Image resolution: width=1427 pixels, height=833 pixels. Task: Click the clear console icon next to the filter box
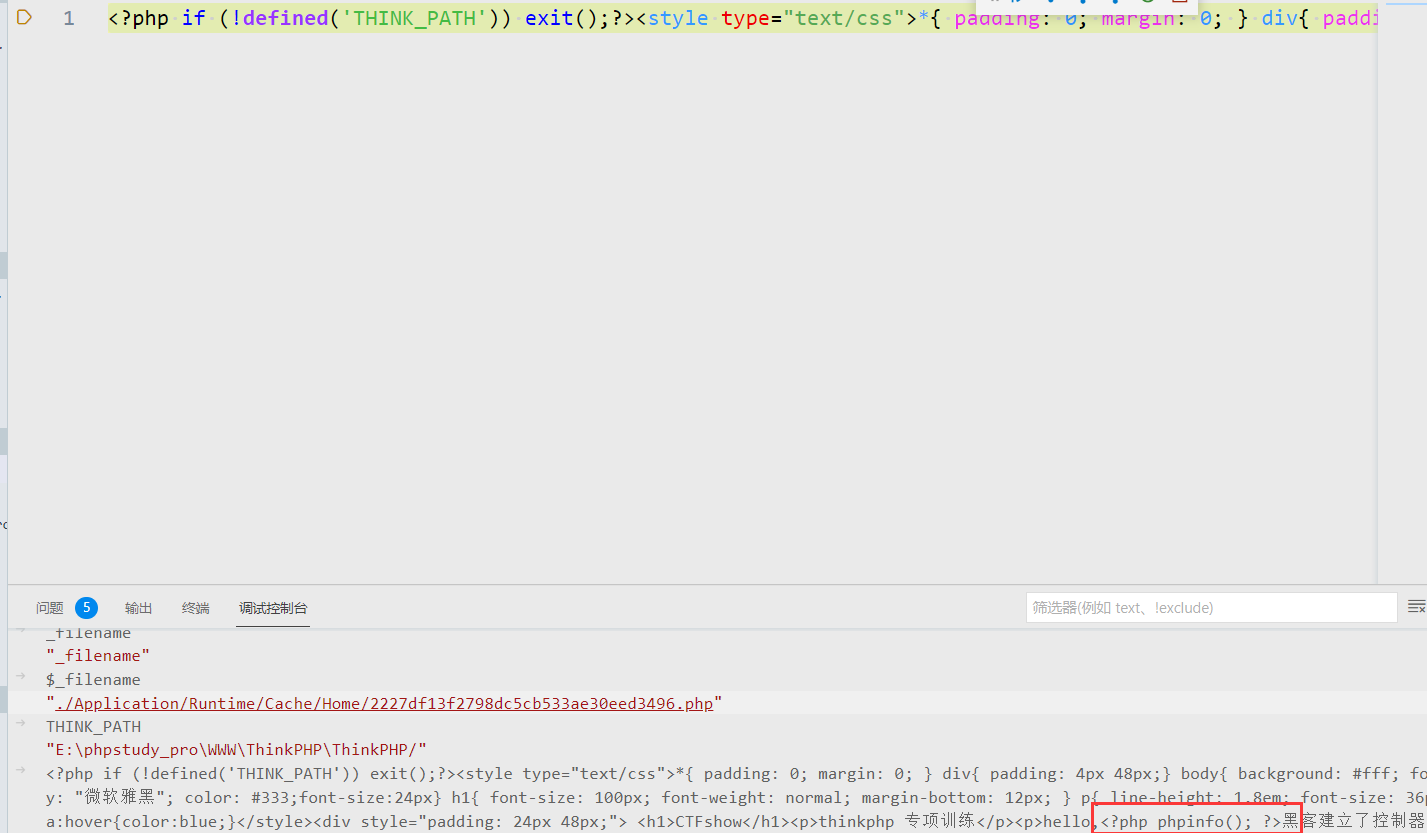pos(1416,607)
